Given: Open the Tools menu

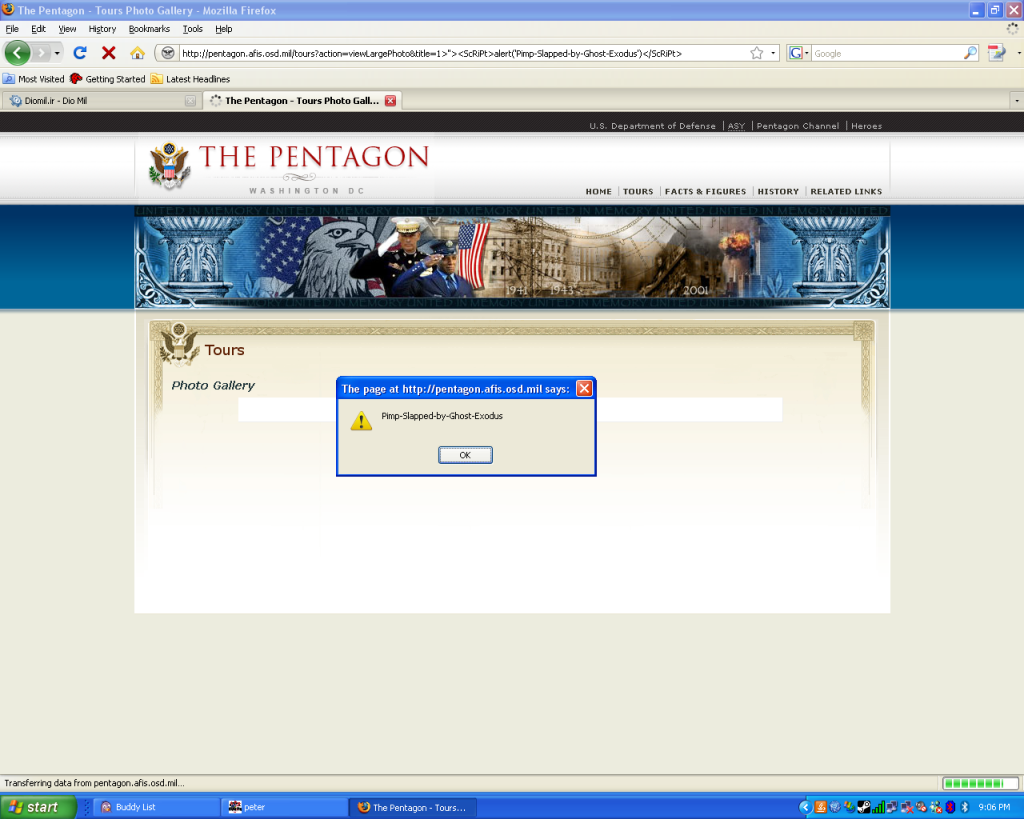Looking at the screenshot, I should [x=193, y=29].
